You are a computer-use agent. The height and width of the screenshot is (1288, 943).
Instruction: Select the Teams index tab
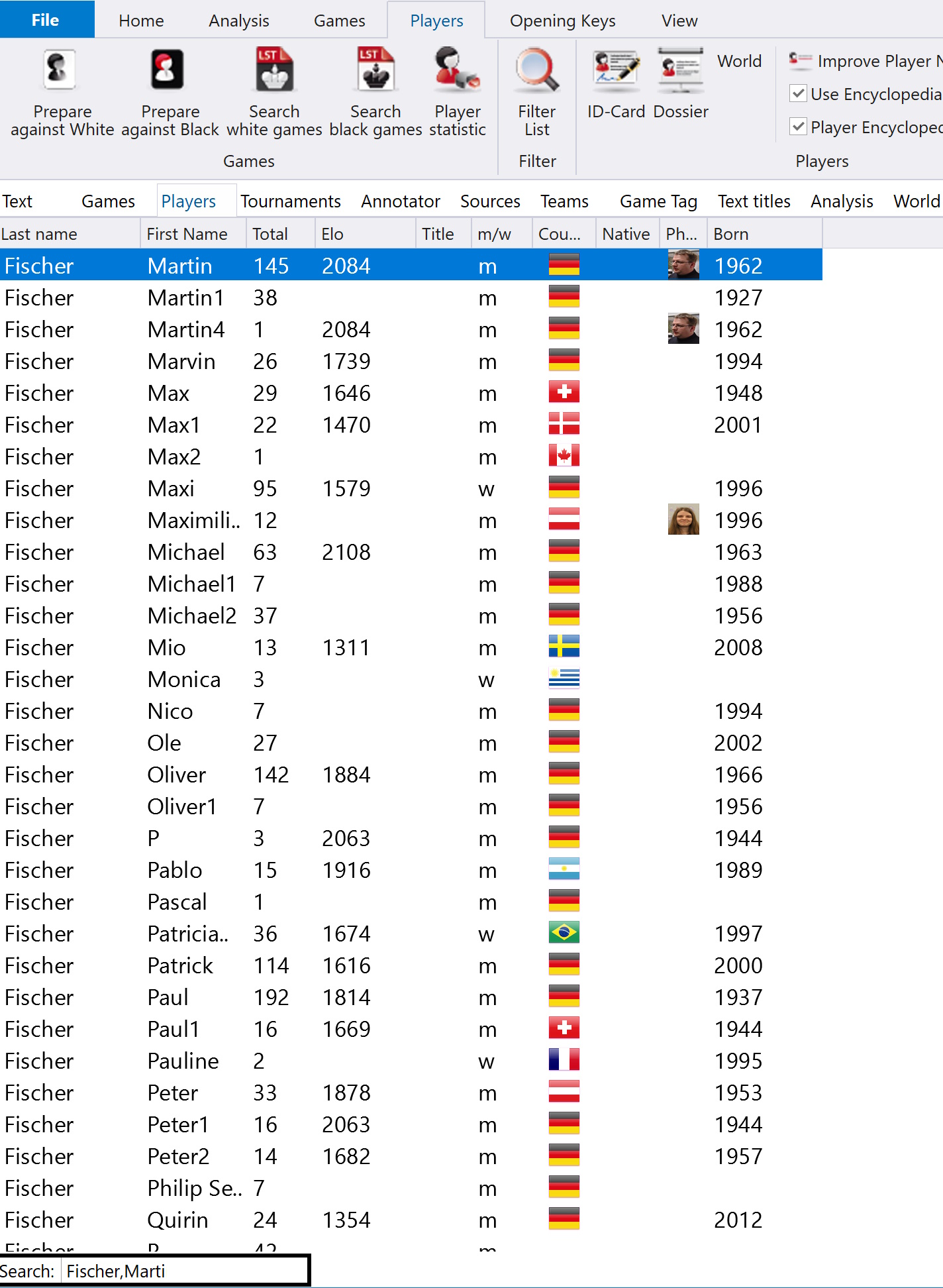[x=564, y=201]
